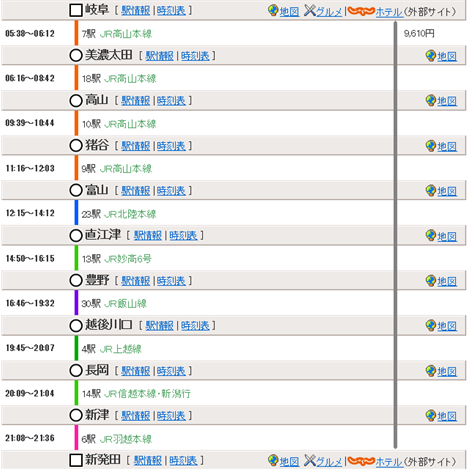The image size is (467, 469).
Task: Select the 13駅 JR妙高6号 segment text
Action: pos(117,259)
